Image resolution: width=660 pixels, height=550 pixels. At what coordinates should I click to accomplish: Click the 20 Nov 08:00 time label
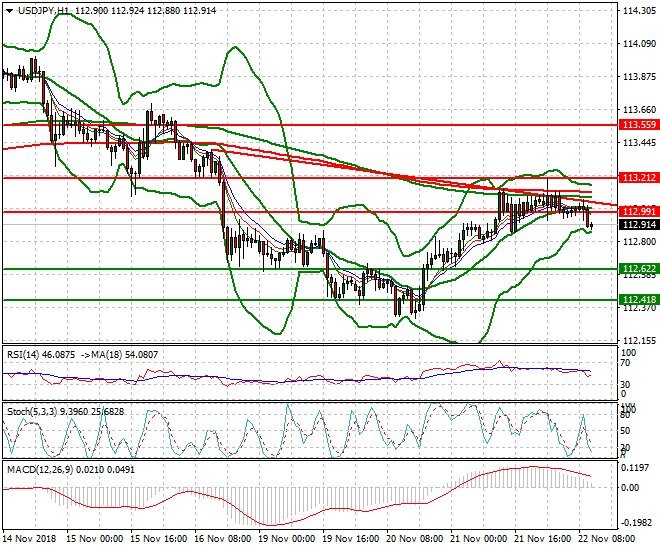pyautogui.click(x=415, y=539)
